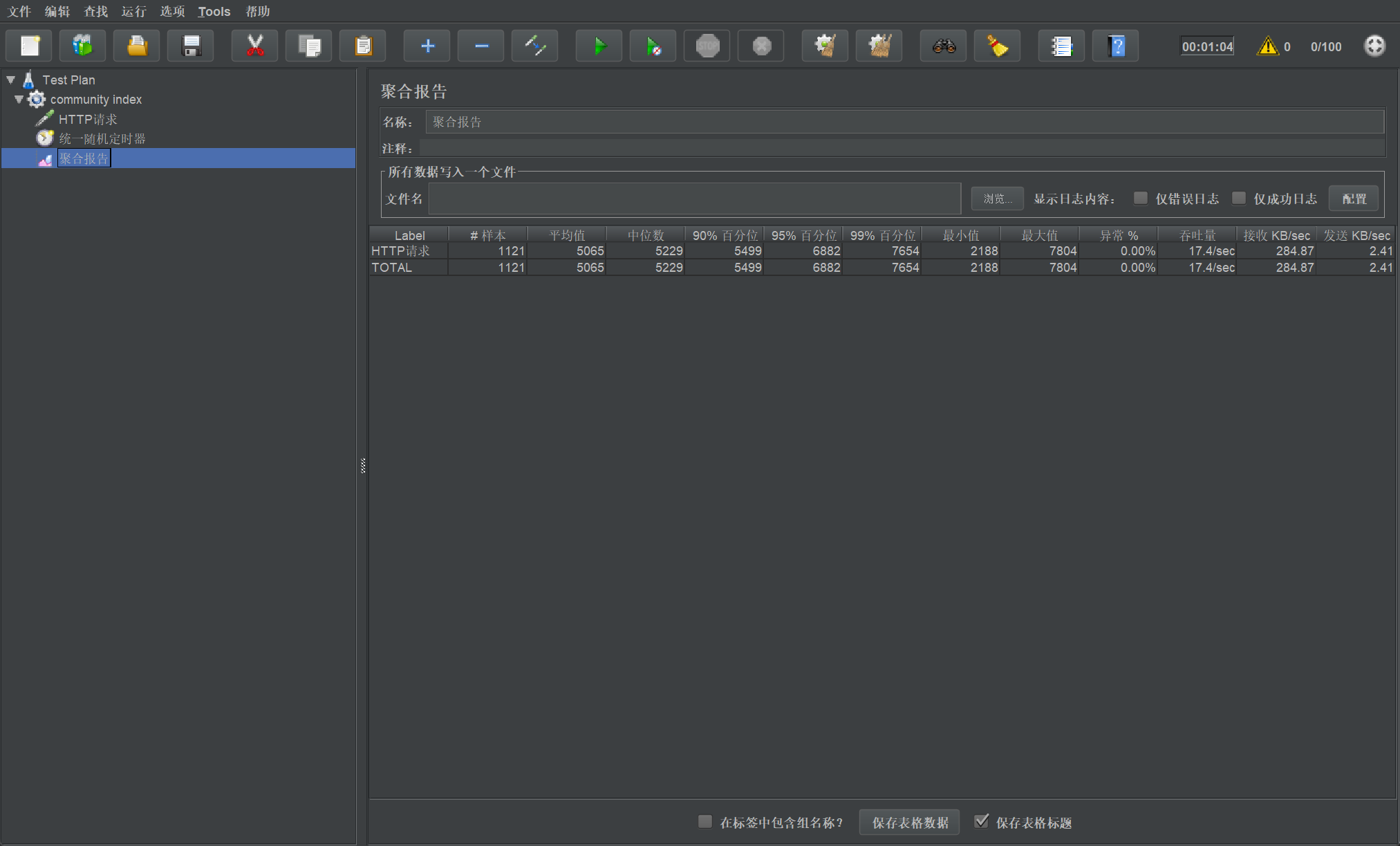This screenshot has height=846, width=1400.
Task: Click the 浏览... browse button
Action: point(997,199)
